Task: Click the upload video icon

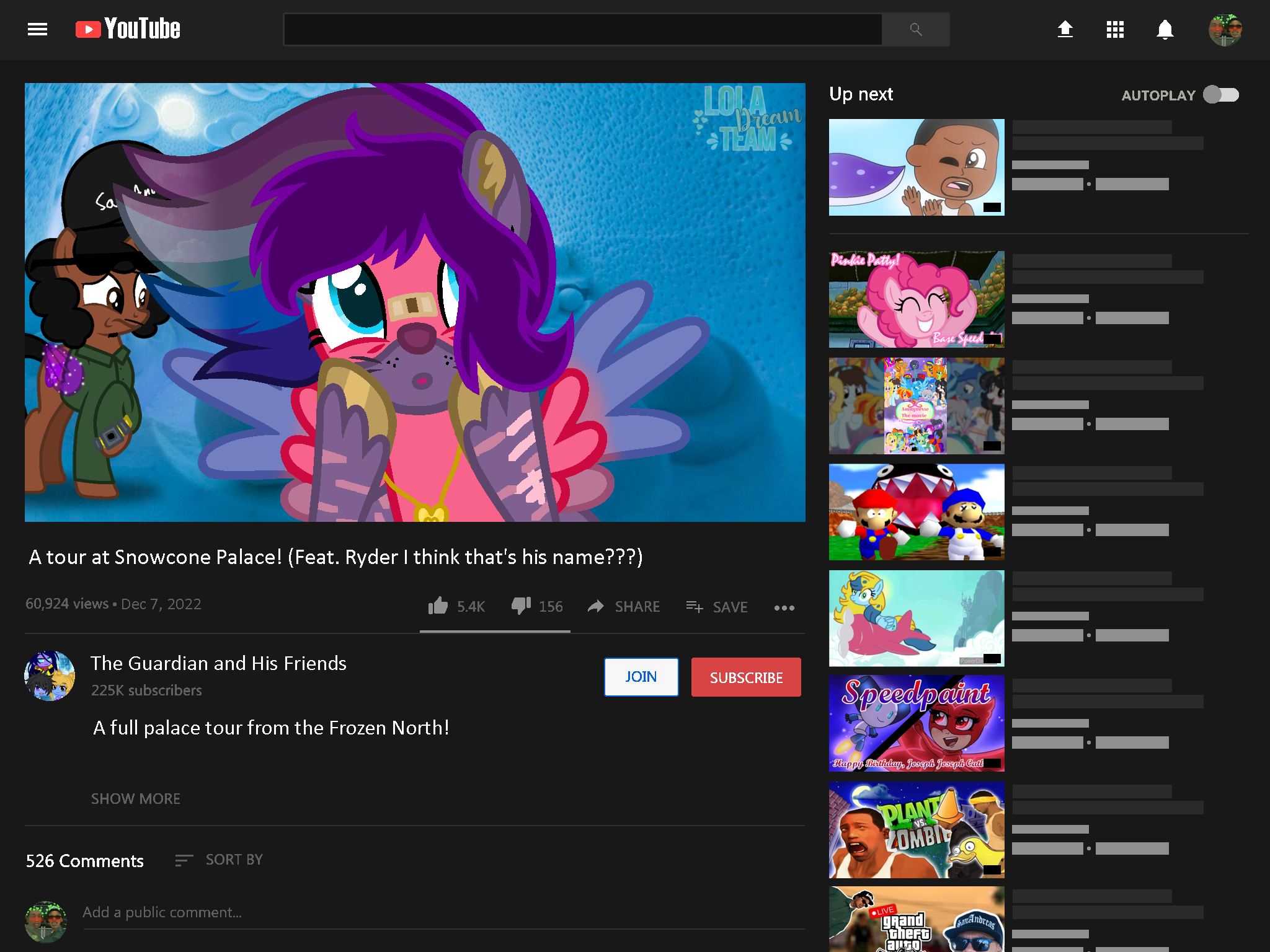Action: point(1065,29)
